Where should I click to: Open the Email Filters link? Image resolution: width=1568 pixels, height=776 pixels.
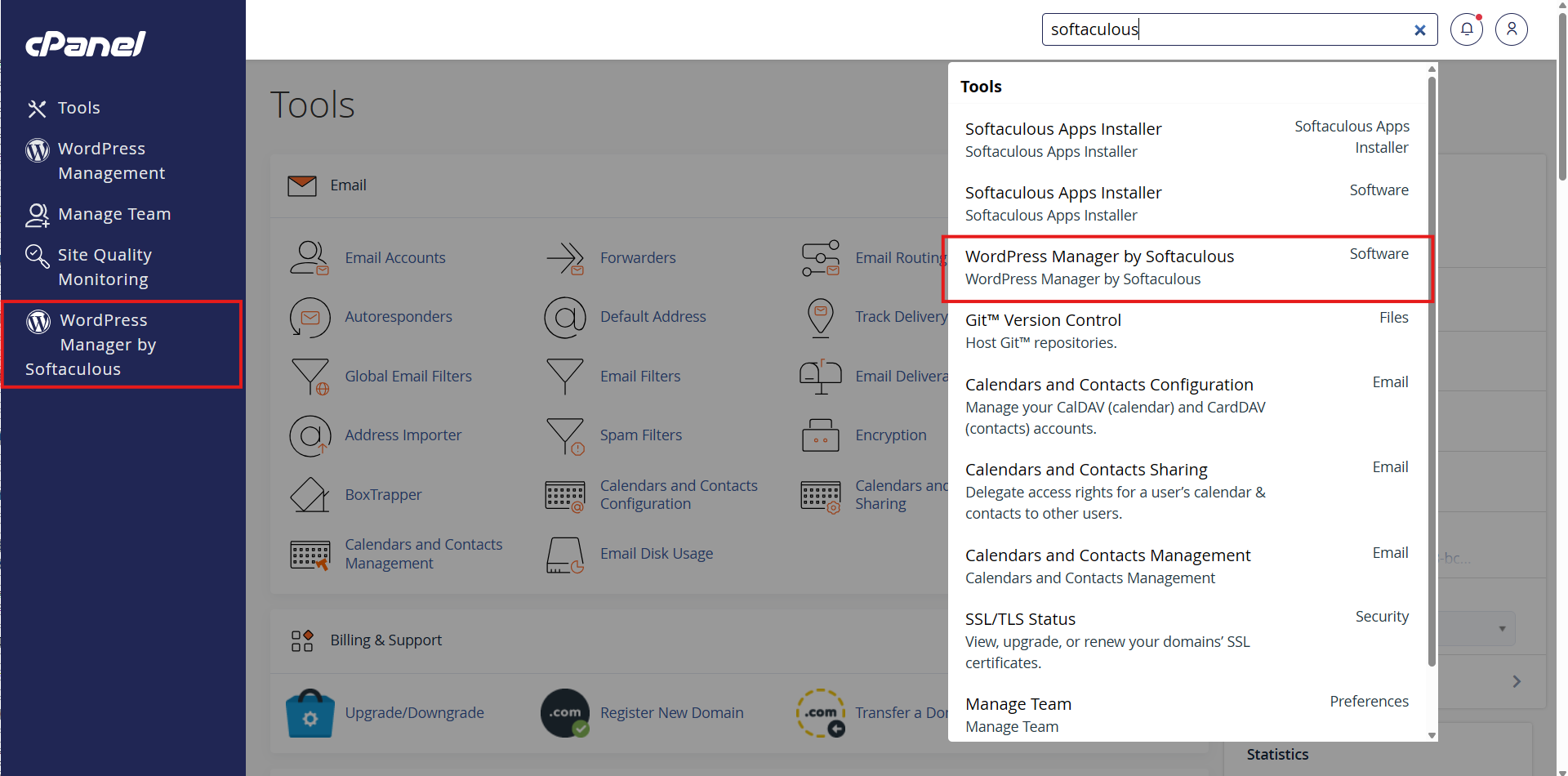point(640,377)
